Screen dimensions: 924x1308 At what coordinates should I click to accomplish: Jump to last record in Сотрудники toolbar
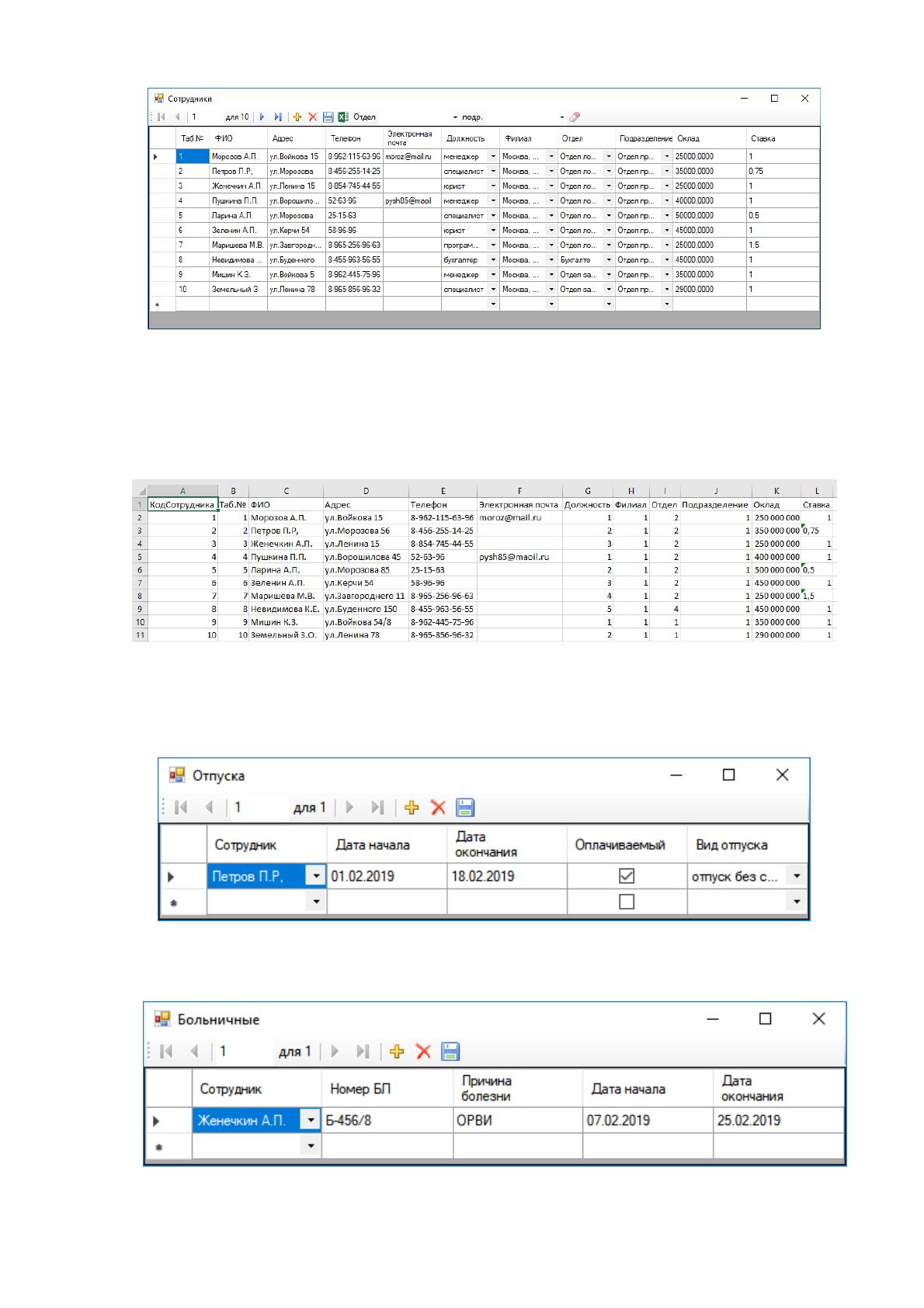click(x=278, y=117)
